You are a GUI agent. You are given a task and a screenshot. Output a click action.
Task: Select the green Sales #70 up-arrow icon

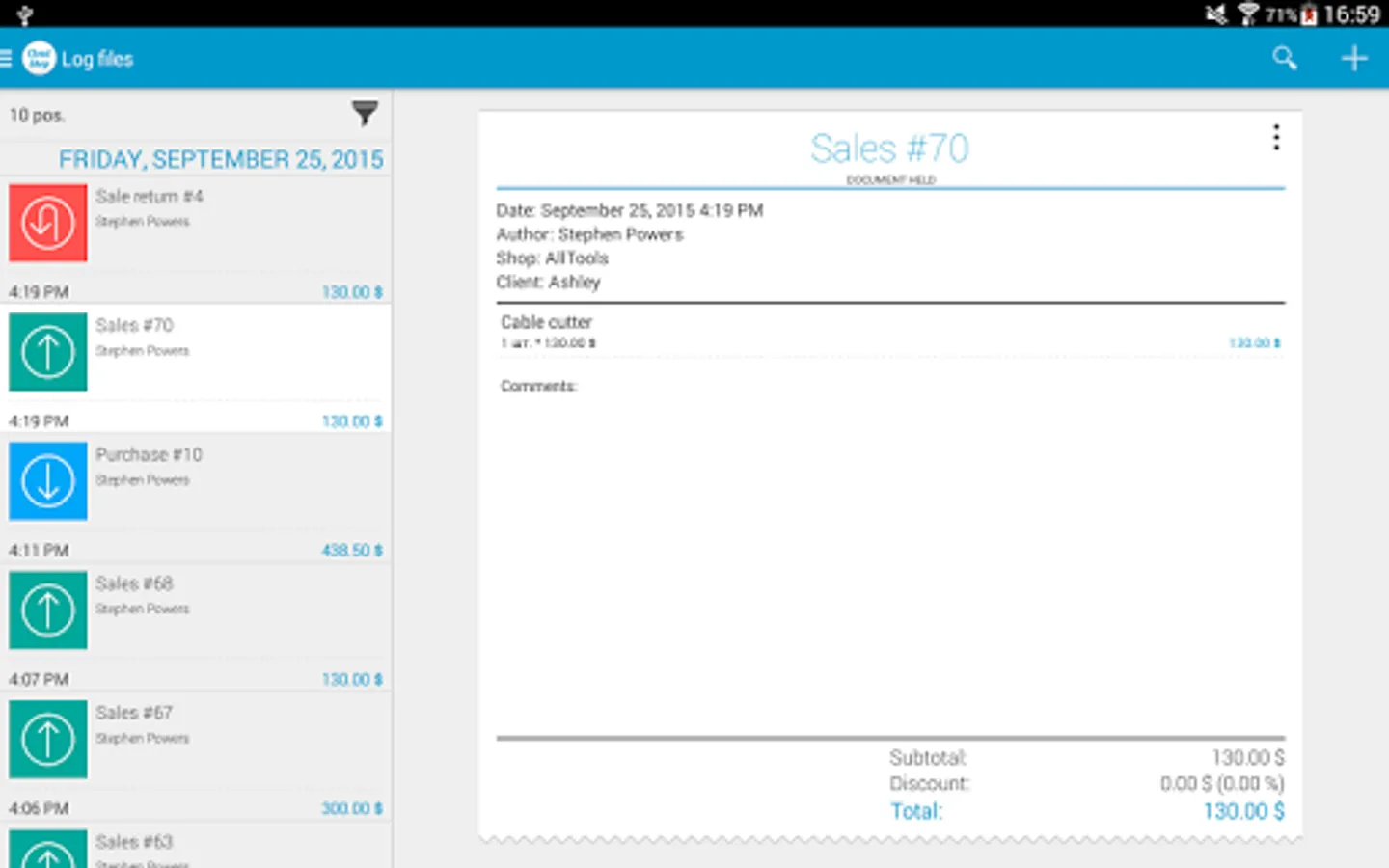(48, 352)
